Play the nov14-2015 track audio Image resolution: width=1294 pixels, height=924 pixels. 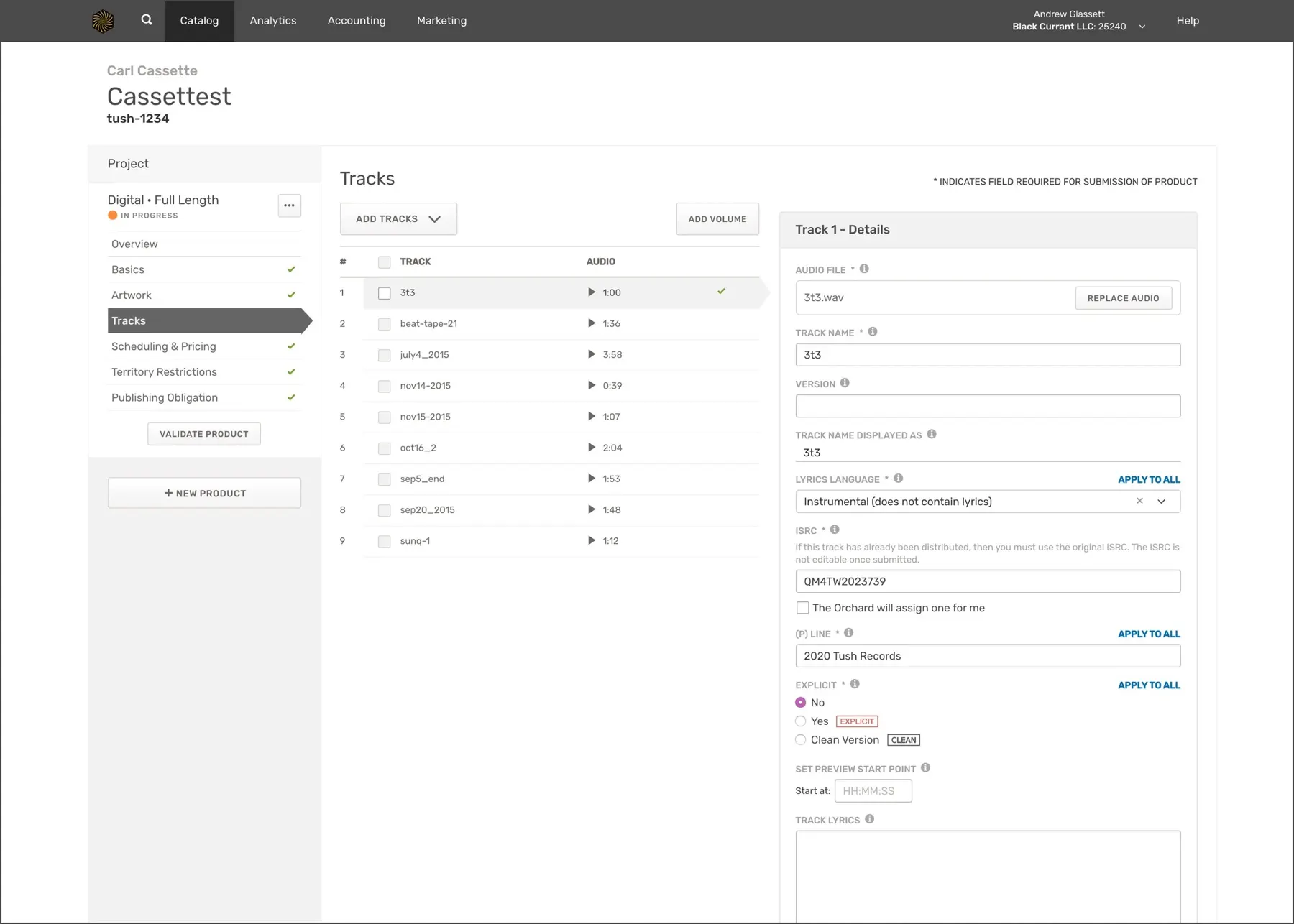pos(591,385)
